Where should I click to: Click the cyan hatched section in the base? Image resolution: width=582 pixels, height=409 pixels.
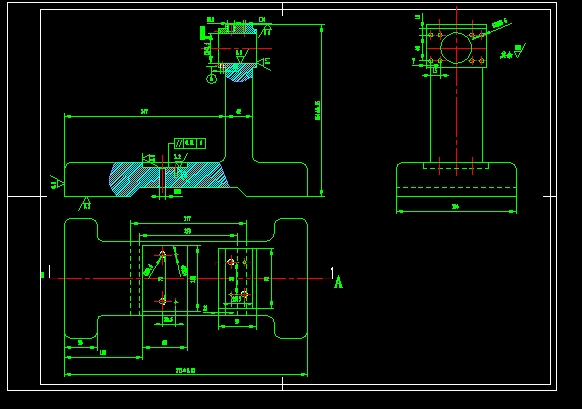(x=169, y=179)
